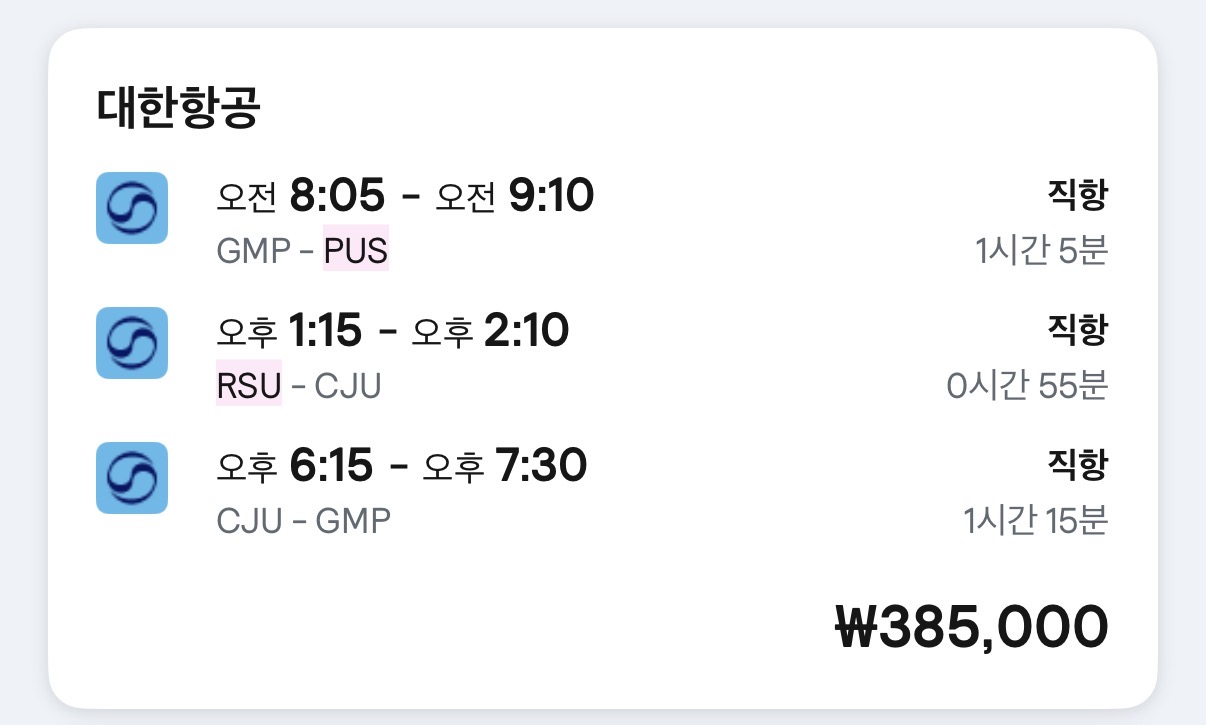Open the 대한항공 airline heading
This screenshot has height=725, width=1206.
(179, 109)
